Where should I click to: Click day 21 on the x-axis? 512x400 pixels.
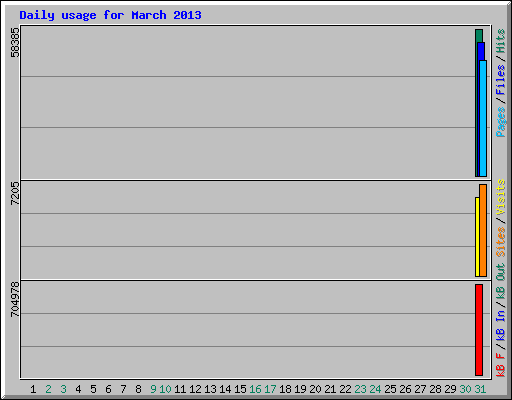[330, 389]
